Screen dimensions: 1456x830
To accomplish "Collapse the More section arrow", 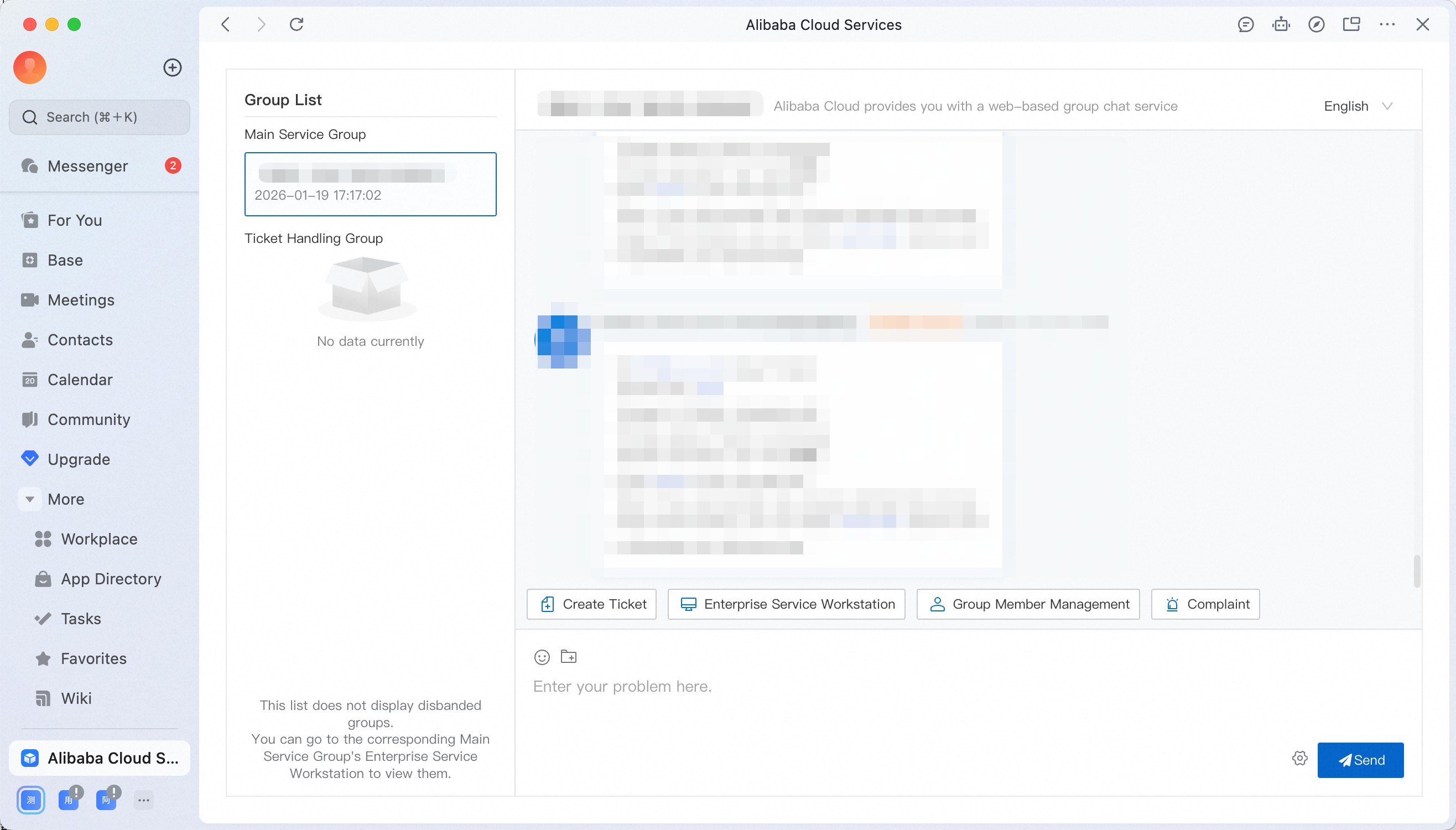I will (30, 499).
